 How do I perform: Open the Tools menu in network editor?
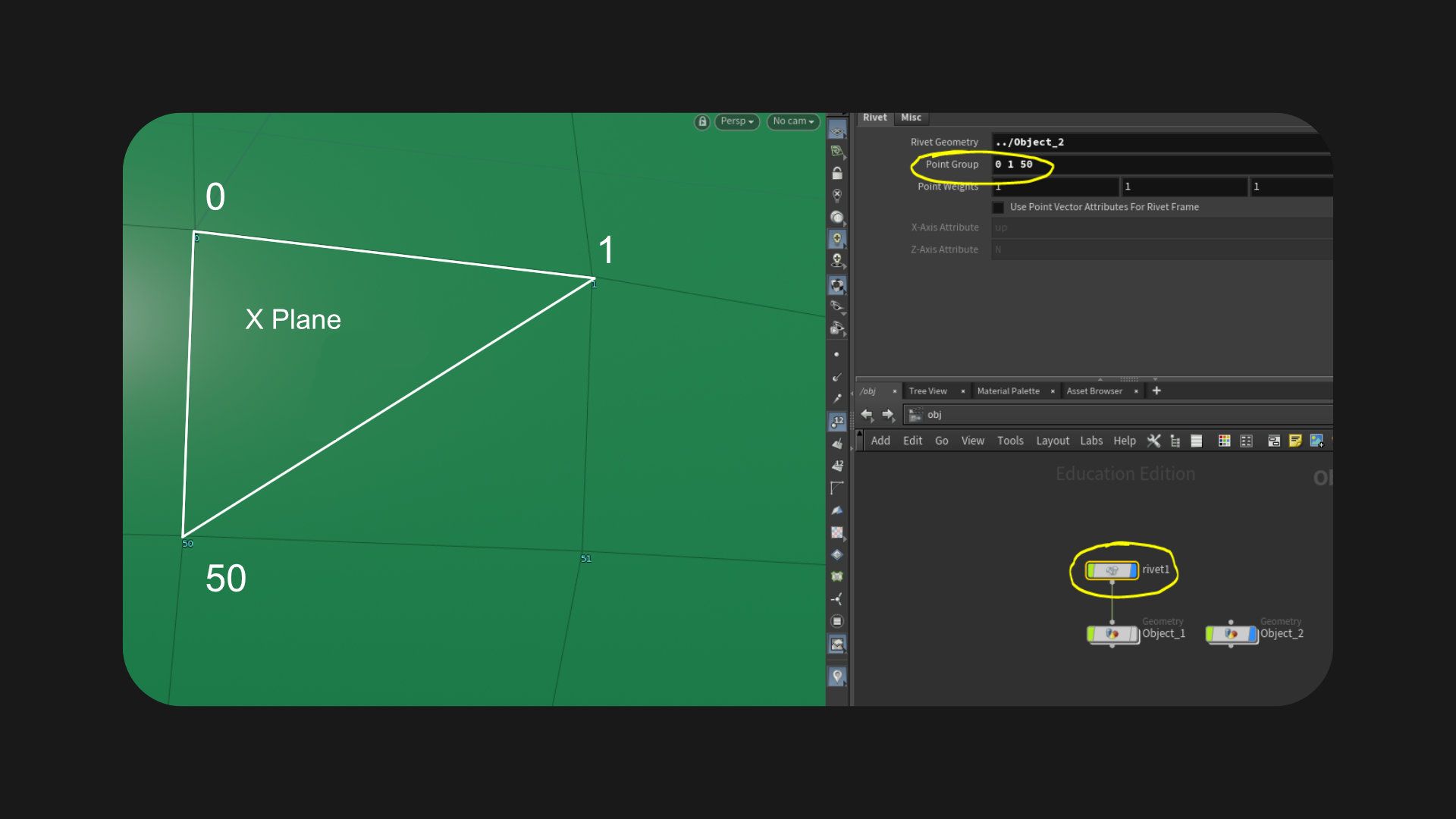1010,441
